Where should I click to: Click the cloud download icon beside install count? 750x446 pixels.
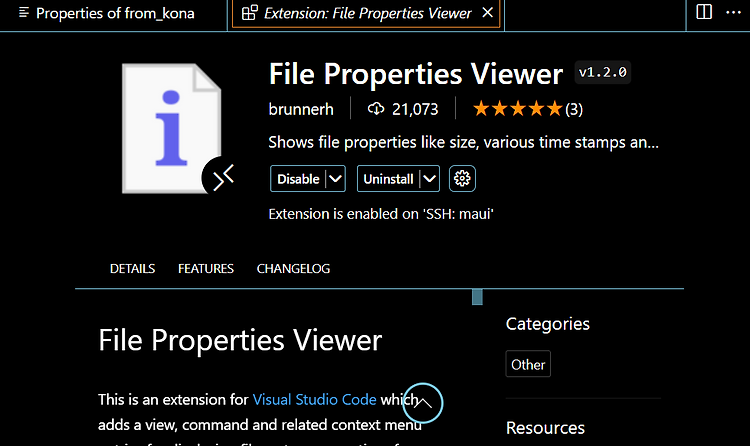click(x=376, y=109)
